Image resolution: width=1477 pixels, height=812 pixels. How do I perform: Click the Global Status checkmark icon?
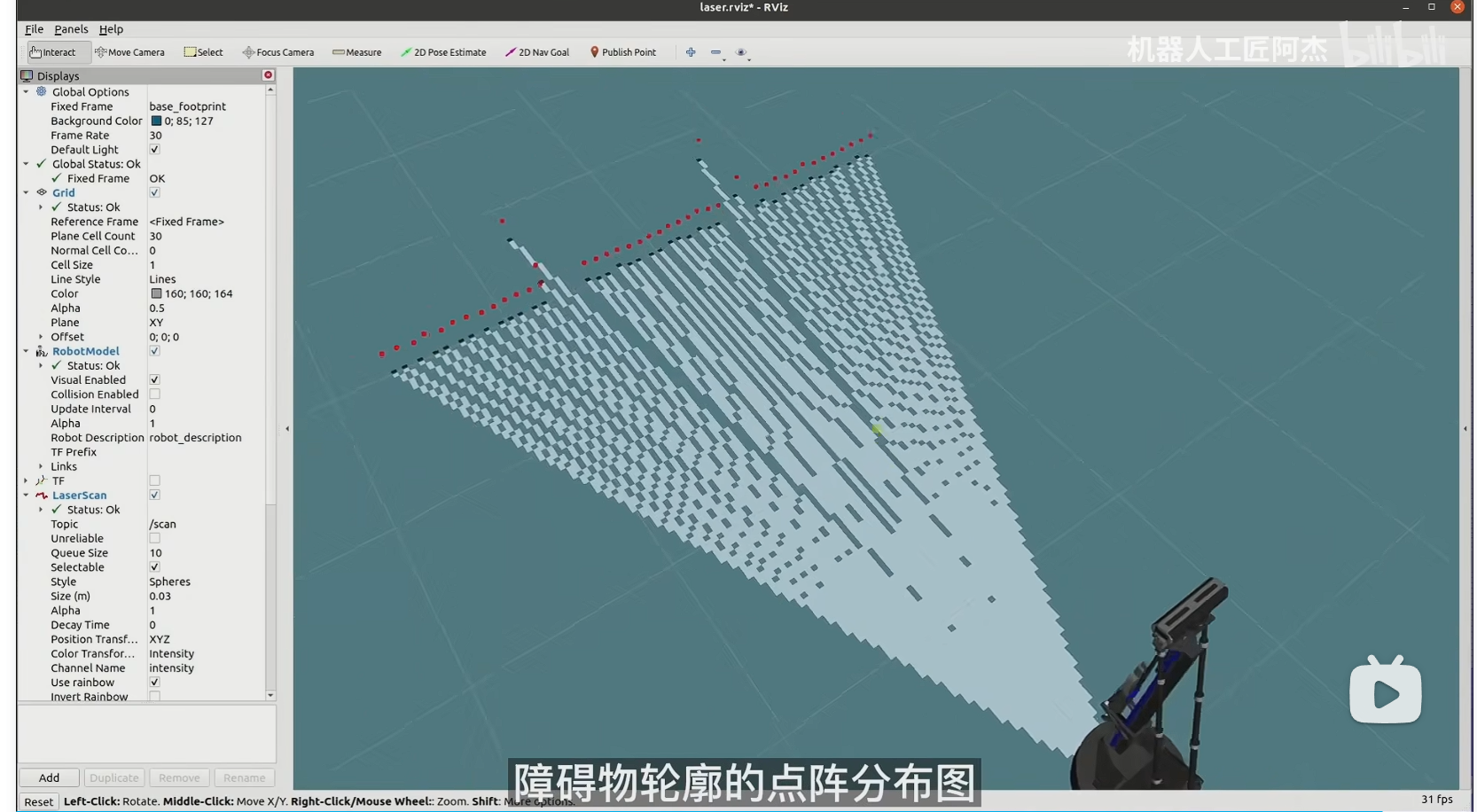(x=41, y=164)
